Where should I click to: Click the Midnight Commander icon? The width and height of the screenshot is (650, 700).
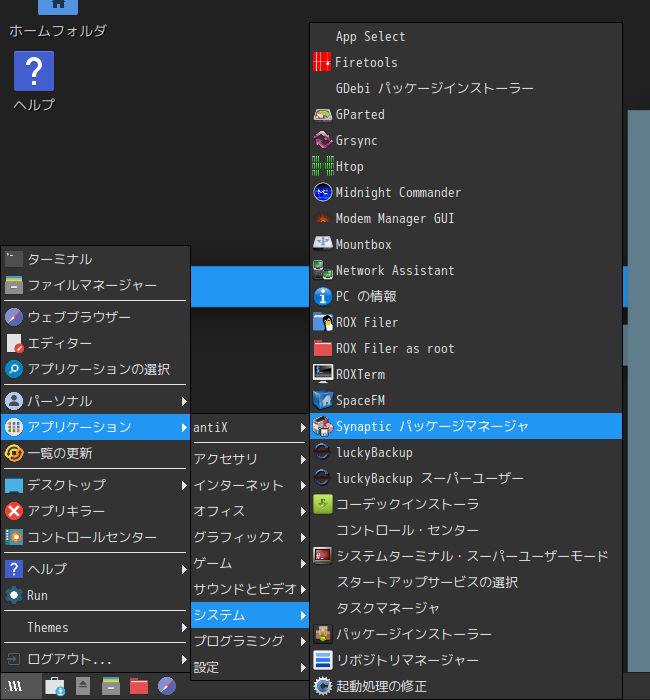point(322,192)
